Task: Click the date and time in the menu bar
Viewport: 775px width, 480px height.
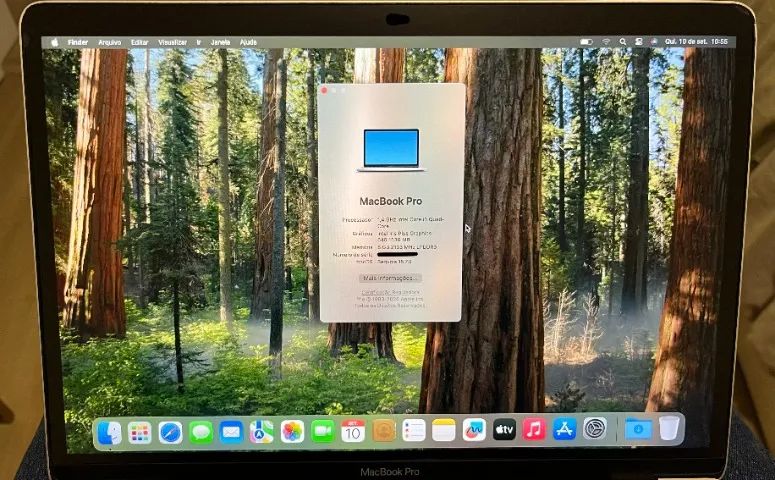Action: click(696, 42)
